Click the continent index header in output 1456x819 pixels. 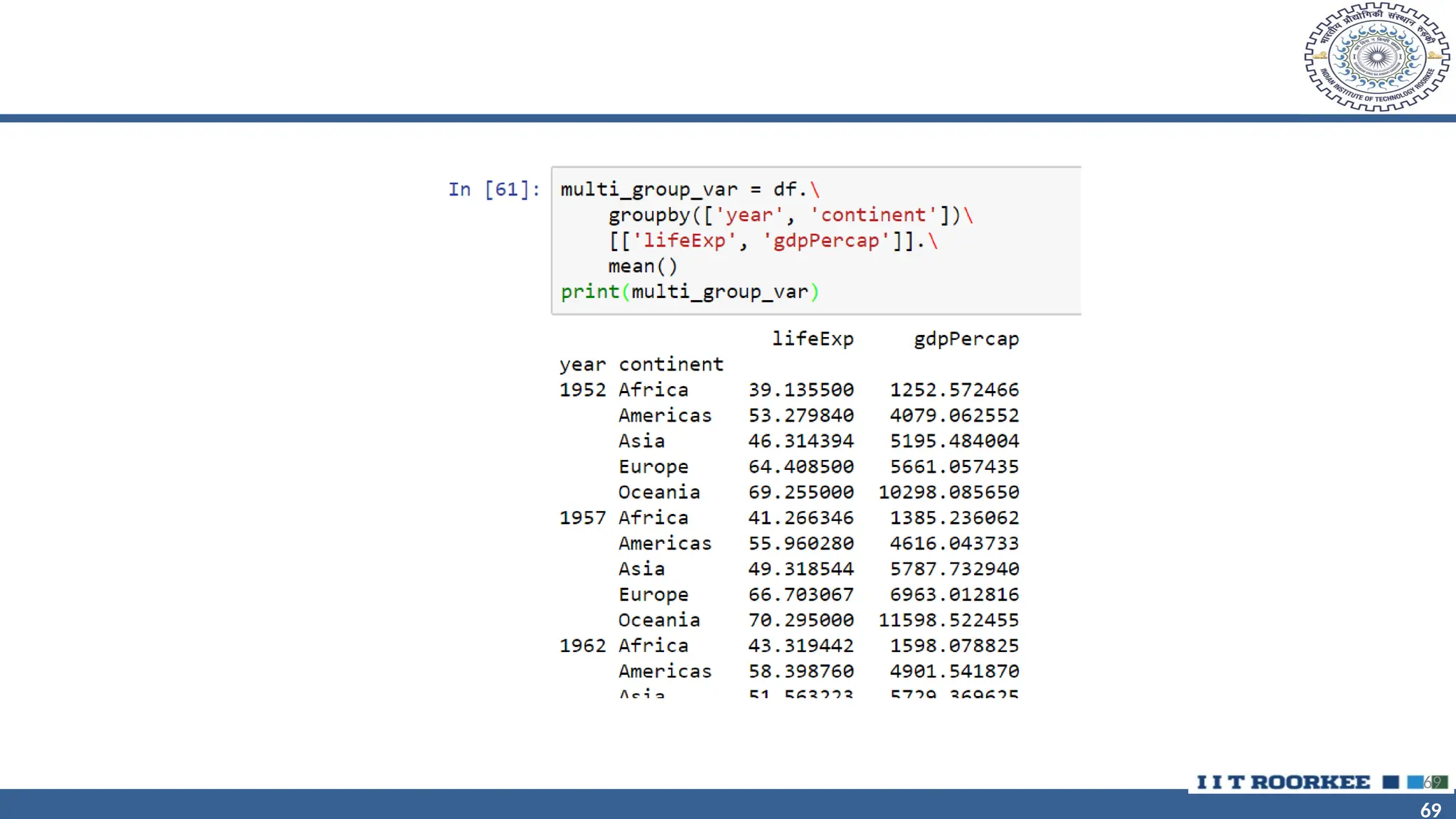pyautogui.click(x=670, y=364)
